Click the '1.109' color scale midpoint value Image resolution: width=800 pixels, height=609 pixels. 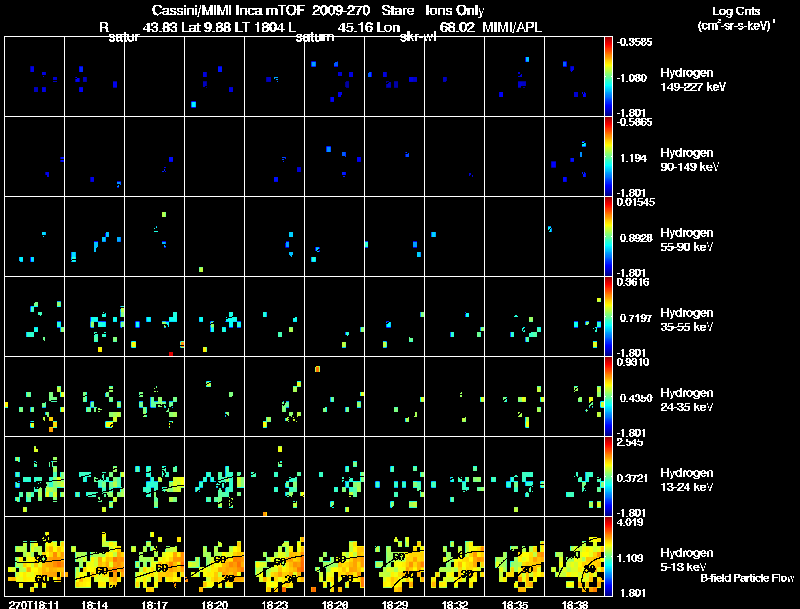click(633, 558)
